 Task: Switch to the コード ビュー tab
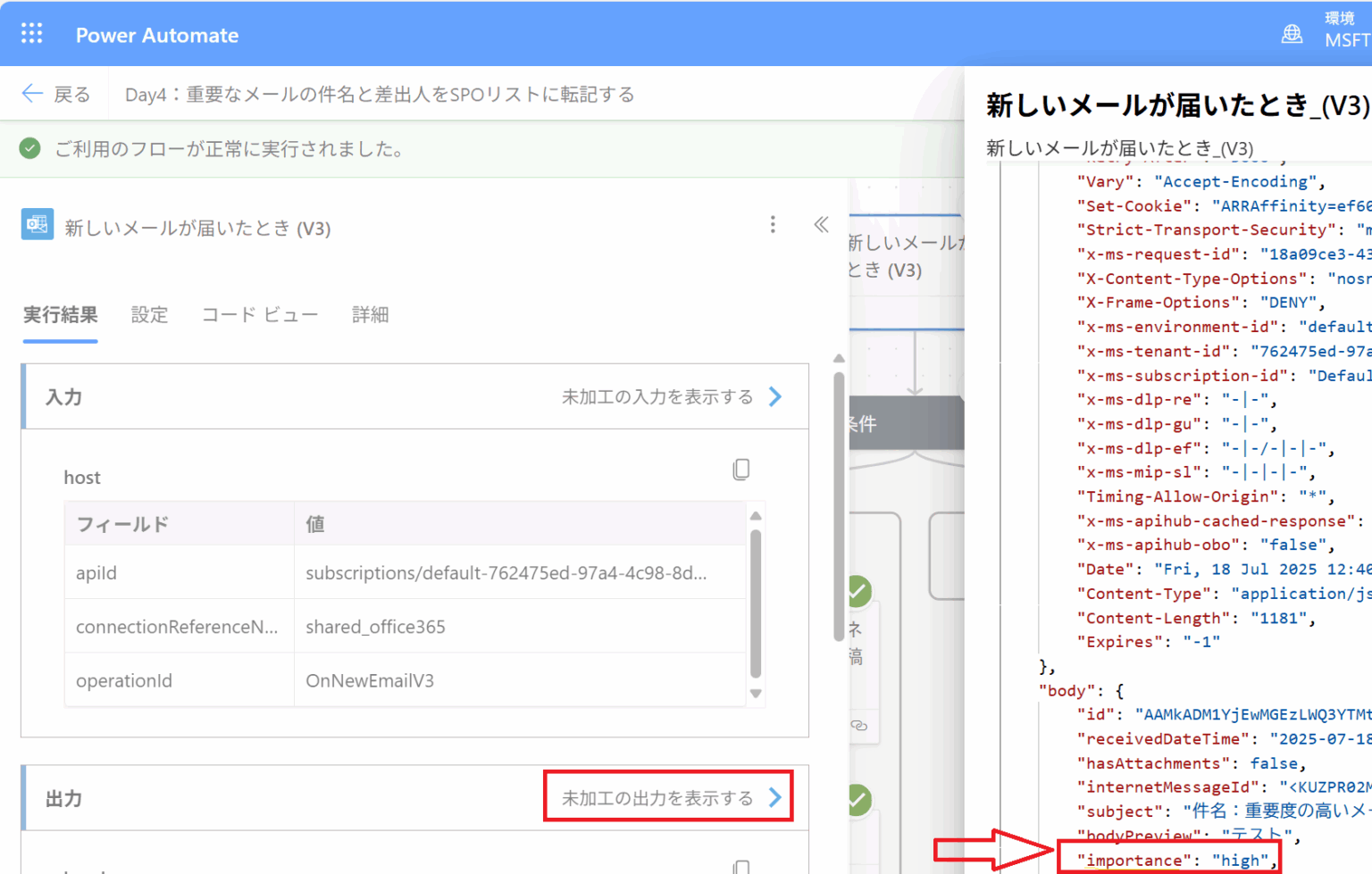click(259, 314)
